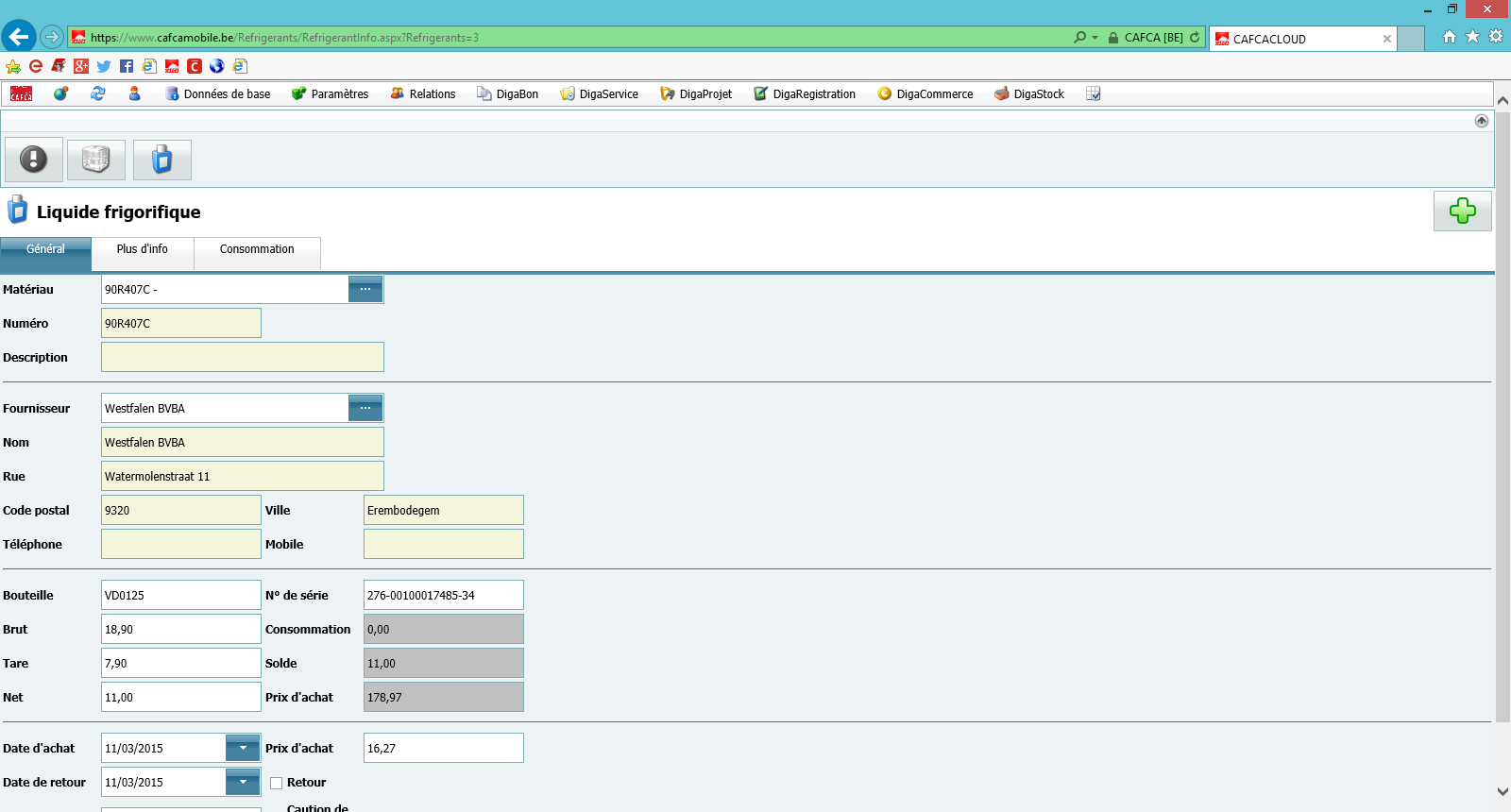Click the globe icon in the menu bar
The width and height of the screenshot is (1511, 812).
coord(60,93)
